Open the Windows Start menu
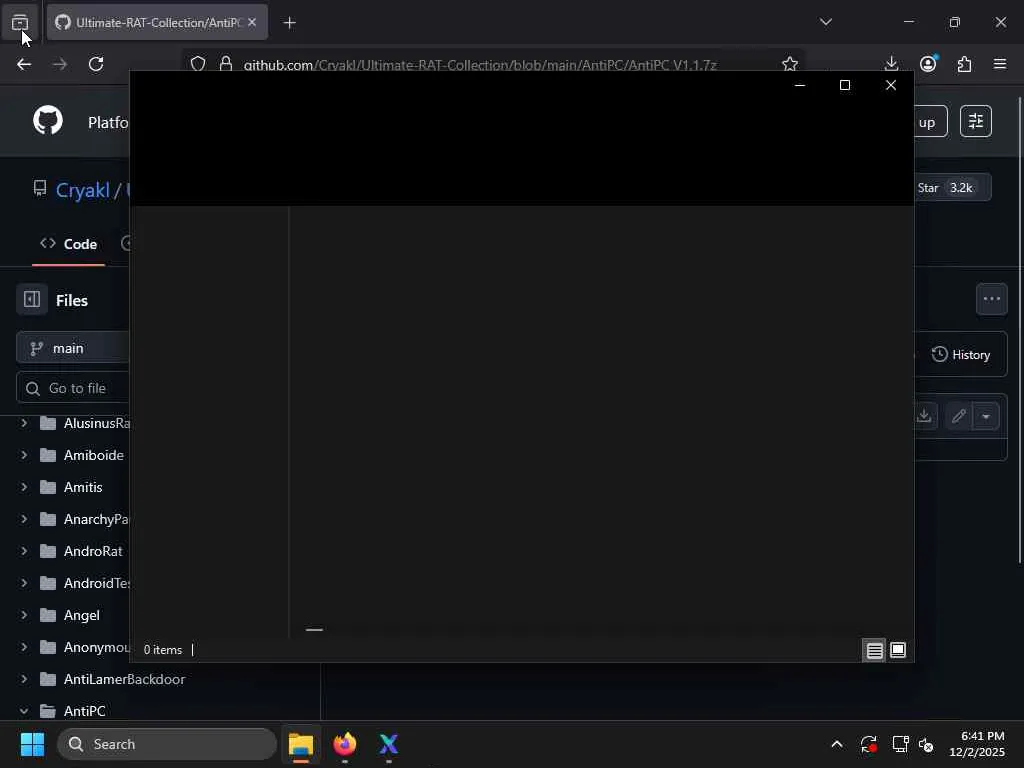This screenshot has width=1024, height=768. pyautogui.click(x=32, y=744)
